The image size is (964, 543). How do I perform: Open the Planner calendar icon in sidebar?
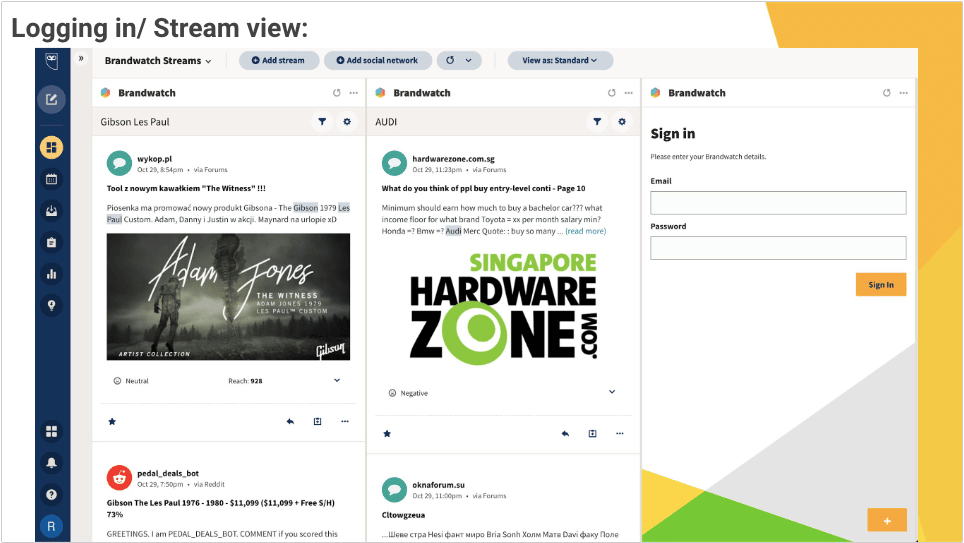point(52,180)
